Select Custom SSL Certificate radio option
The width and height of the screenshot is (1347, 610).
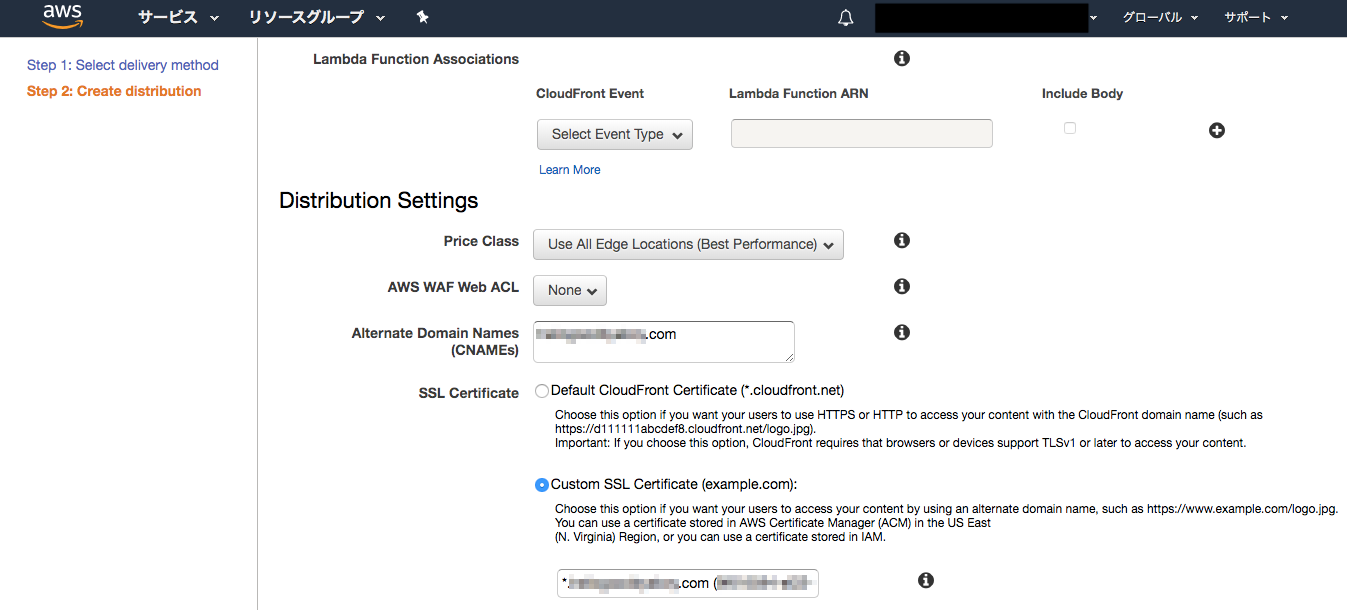pos(542,485)
